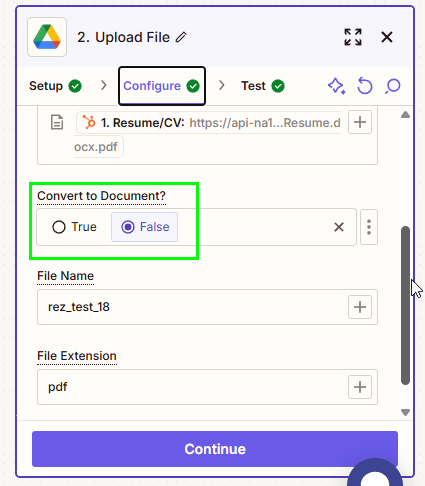Click the undo refresh arrow icon

tap(365, 86)
